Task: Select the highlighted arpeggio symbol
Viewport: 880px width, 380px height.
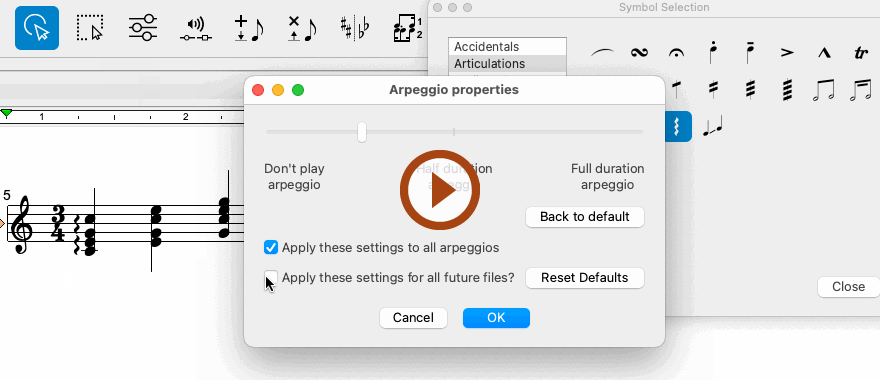Action: 678,126
